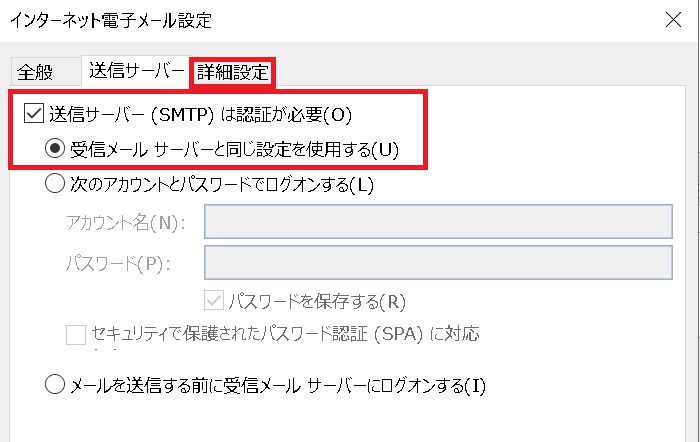
Task: Select 受信メール サーバーと同じ設定を使用する radio button
Action: [x=55, y=148]
